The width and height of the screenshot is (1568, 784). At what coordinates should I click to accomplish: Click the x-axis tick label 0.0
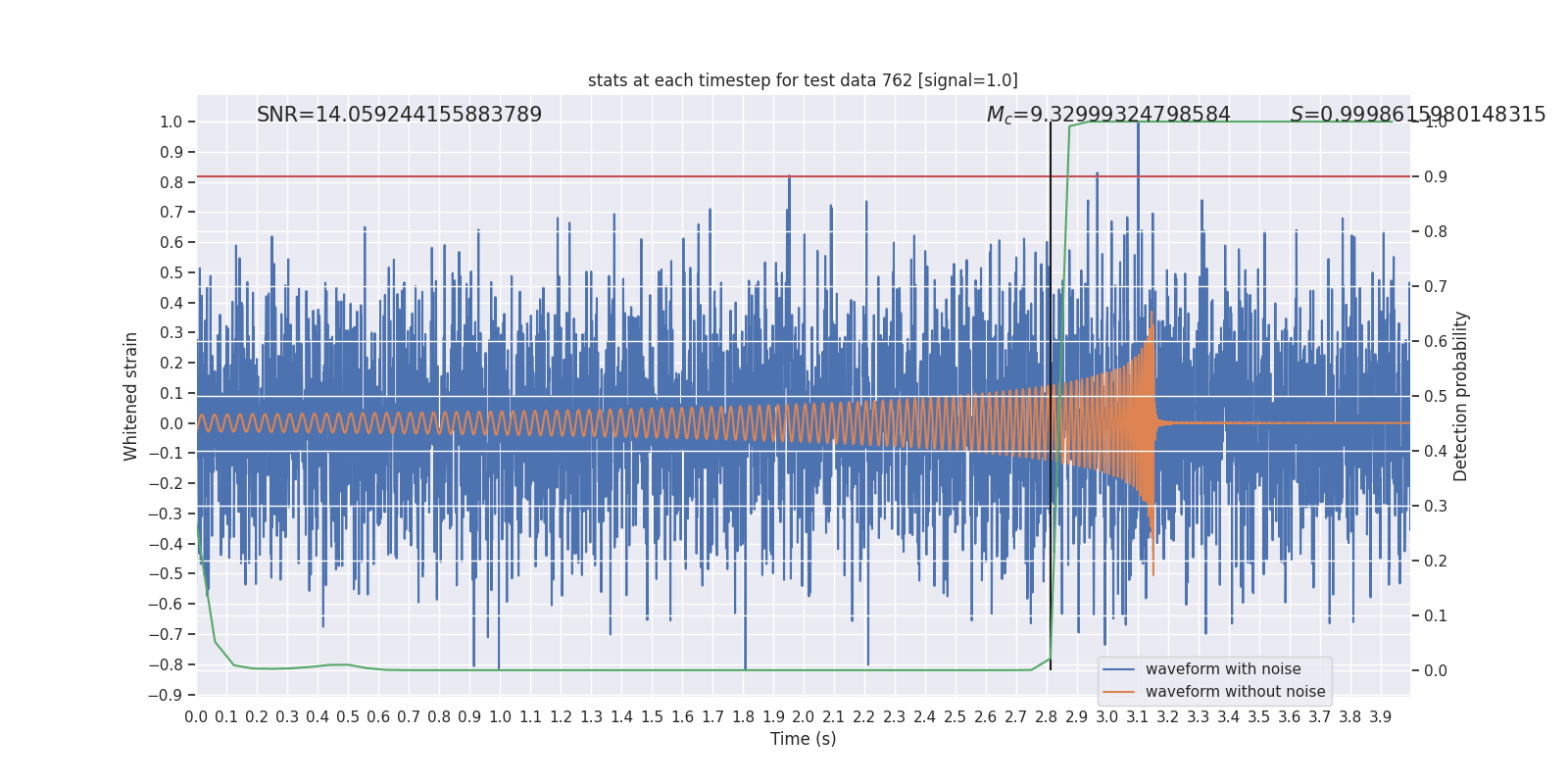click(196, 717)
